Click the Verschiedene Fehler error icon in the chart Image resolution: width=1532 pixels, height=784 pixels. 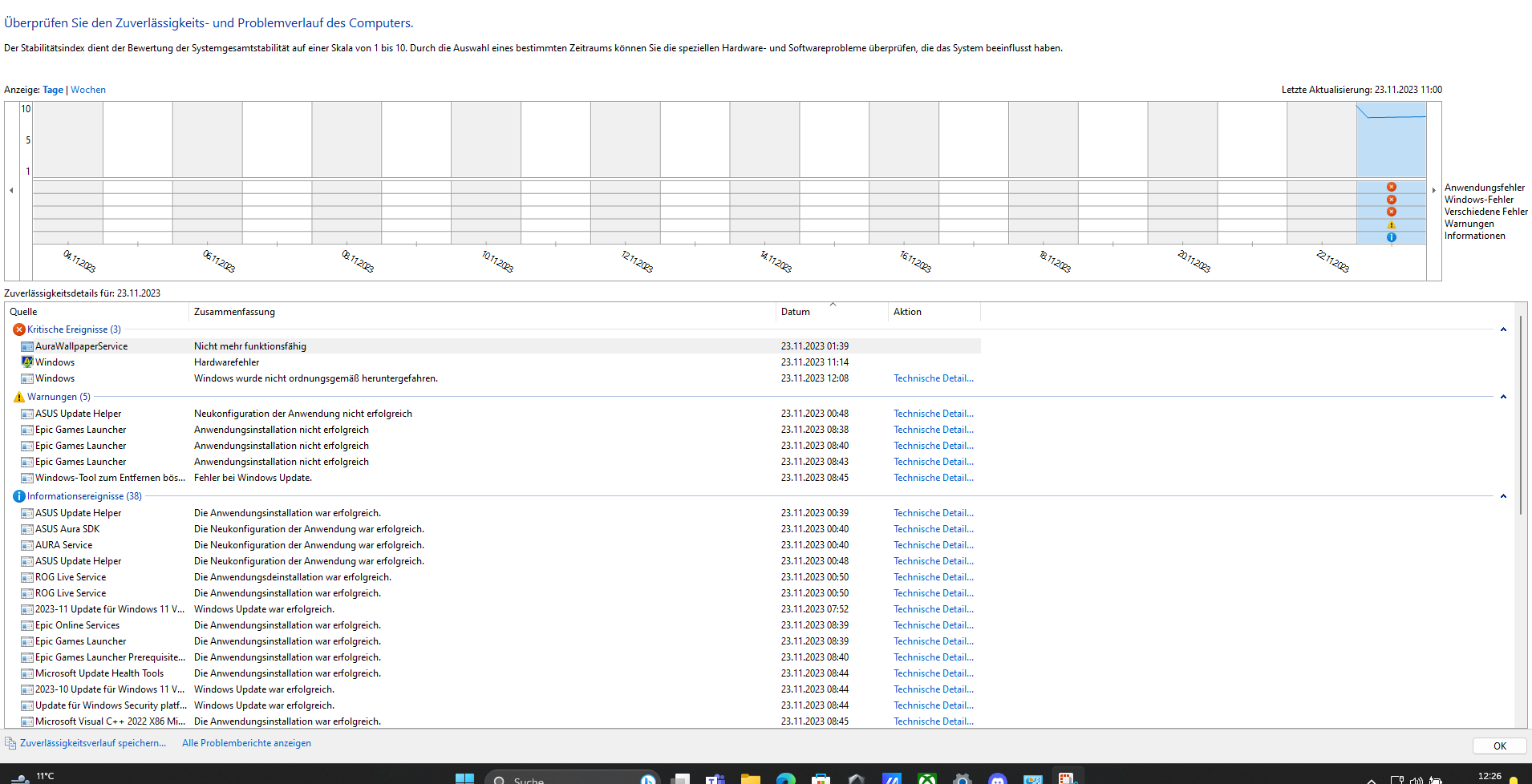1392,212
